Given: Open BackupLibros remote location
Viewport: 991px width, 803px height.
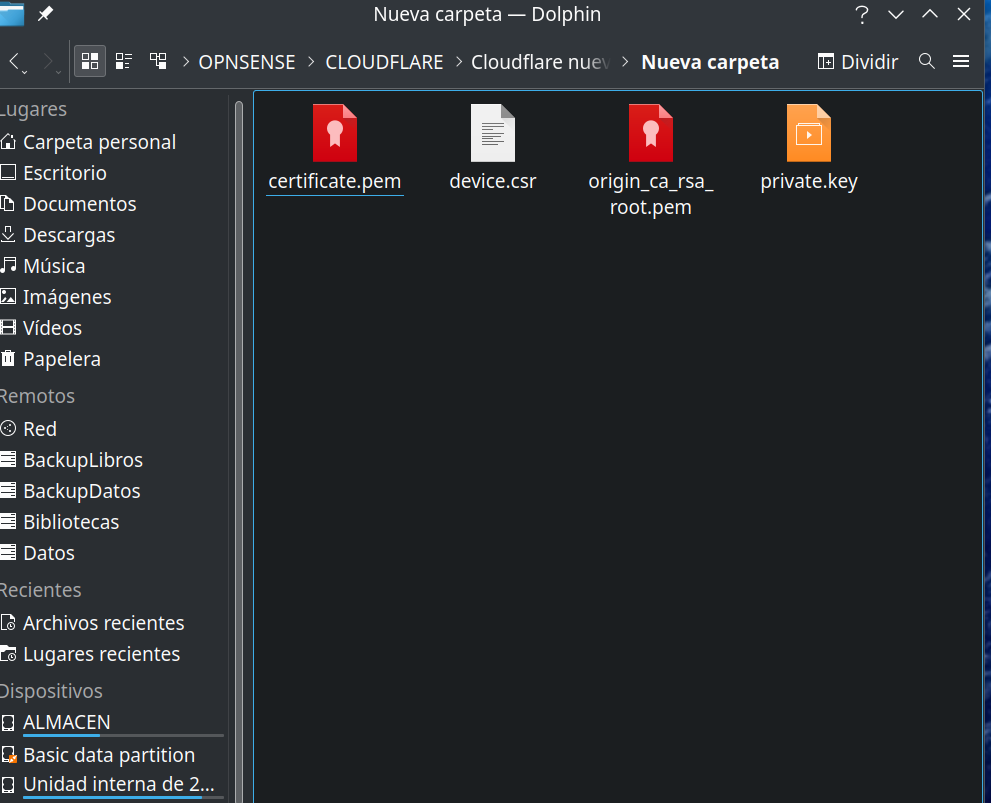Looking at the screenshot, I should click(83, 460).
